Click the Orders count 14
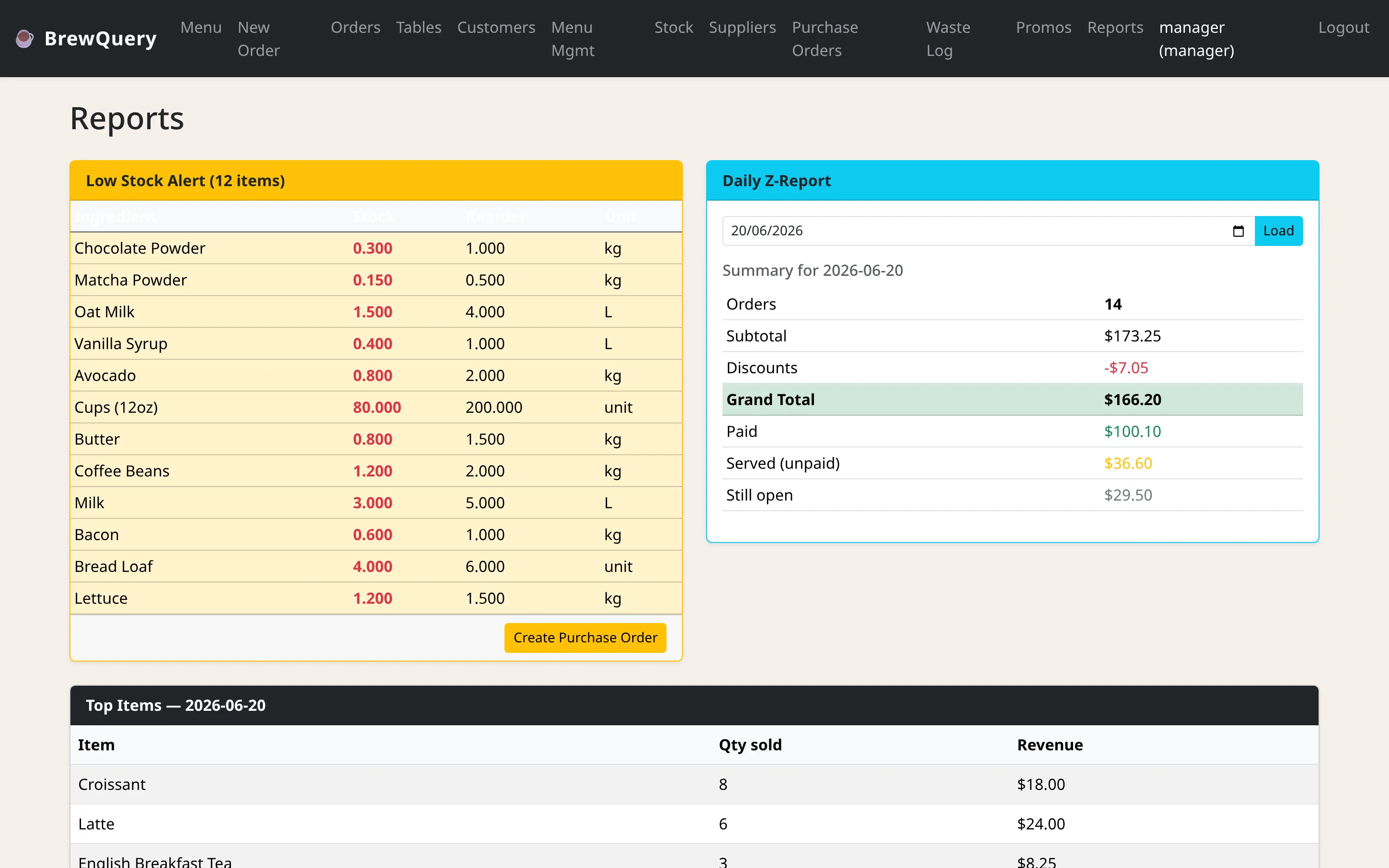The width and height of the screenshot is (1389, 868). tap(1113, 304)
